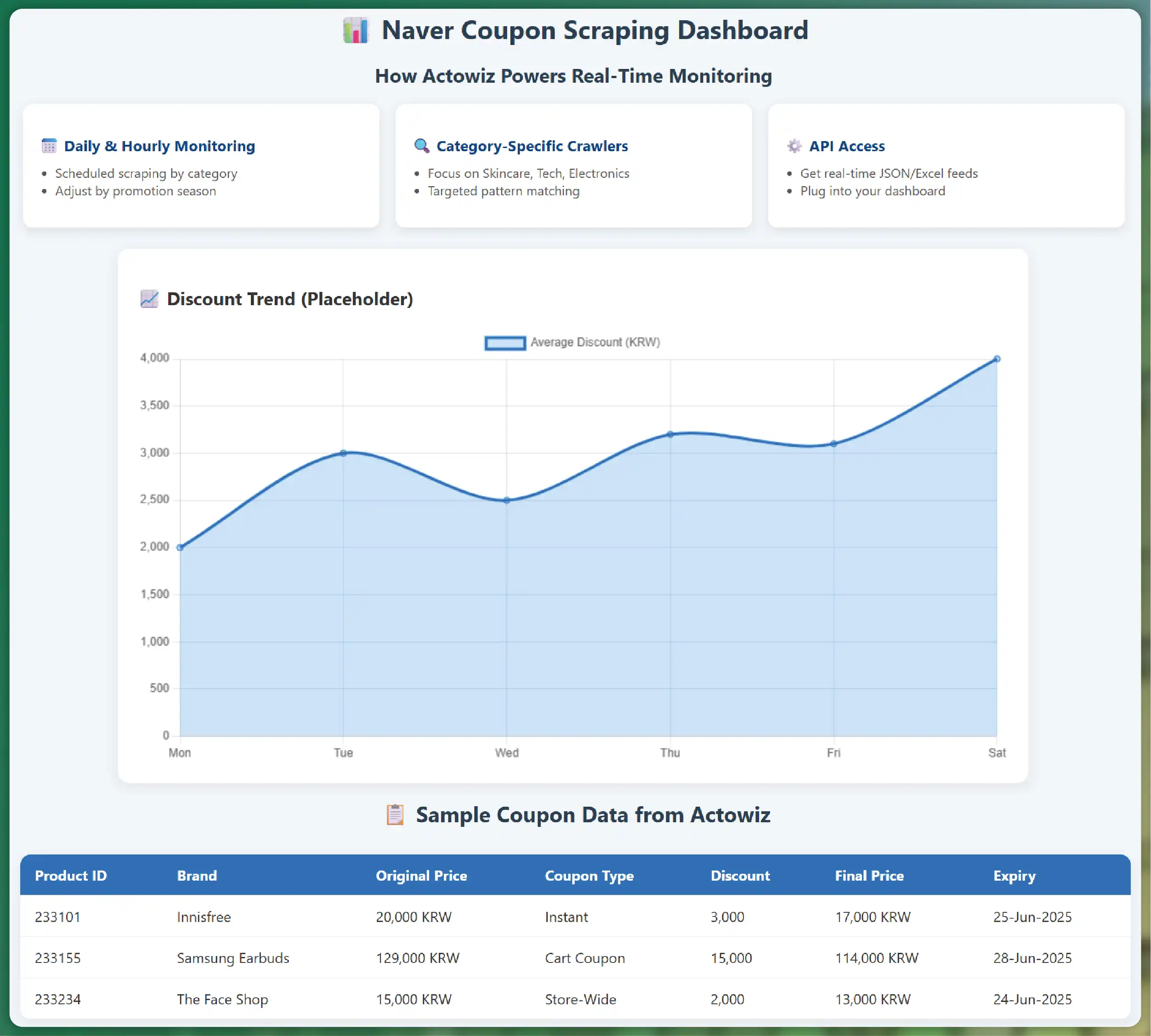Click the Expiry column header
This screenshot has height=1036, width=1151.
click(x=1014, y=876)
